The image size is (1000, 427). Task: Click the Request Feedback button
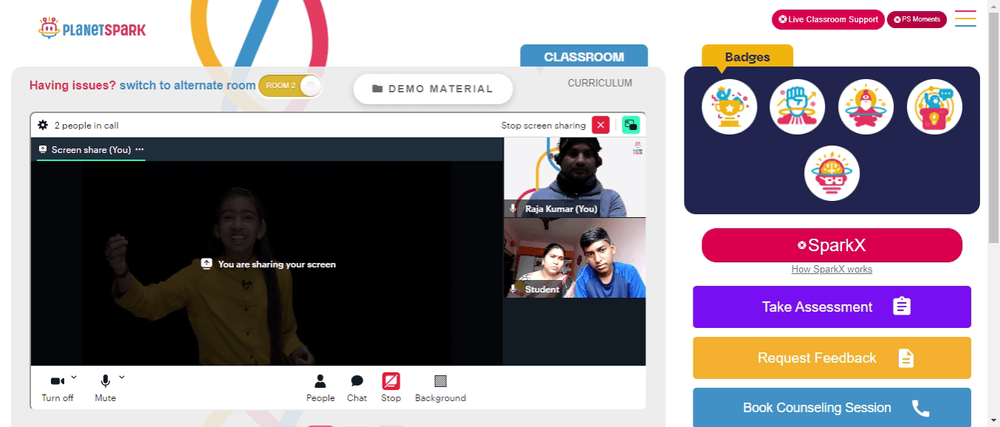coord(832,358)
